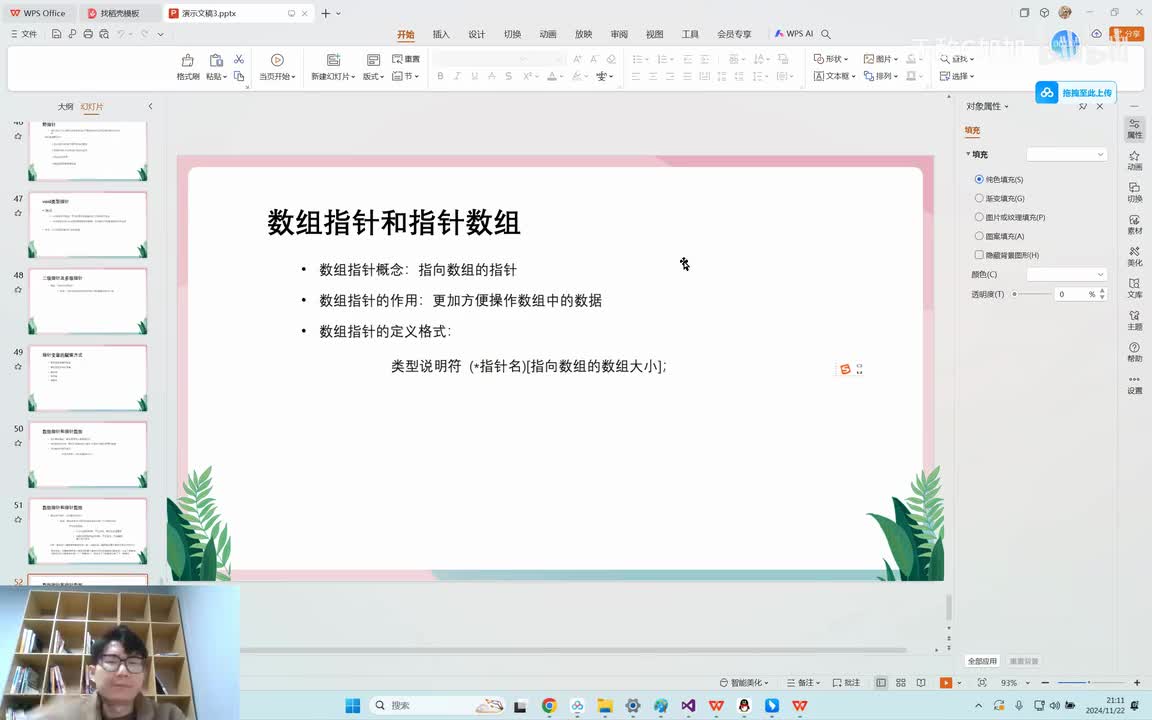The image size is (1152, 720).
Task: Click the Paste (粘贴) clipboard icon
Action: [215, 60]
